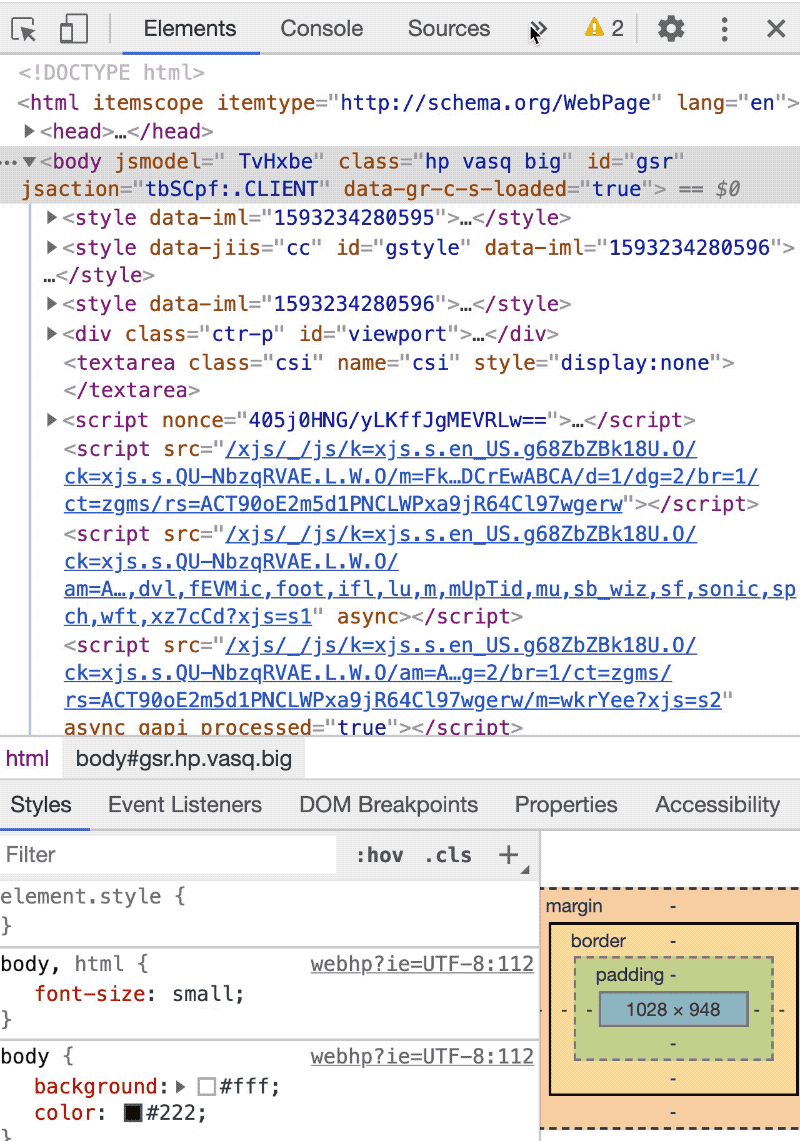The height and width of the screenshot is (1141, 800).
Task: Toggle the device toolbar icon
Action: 73,29
